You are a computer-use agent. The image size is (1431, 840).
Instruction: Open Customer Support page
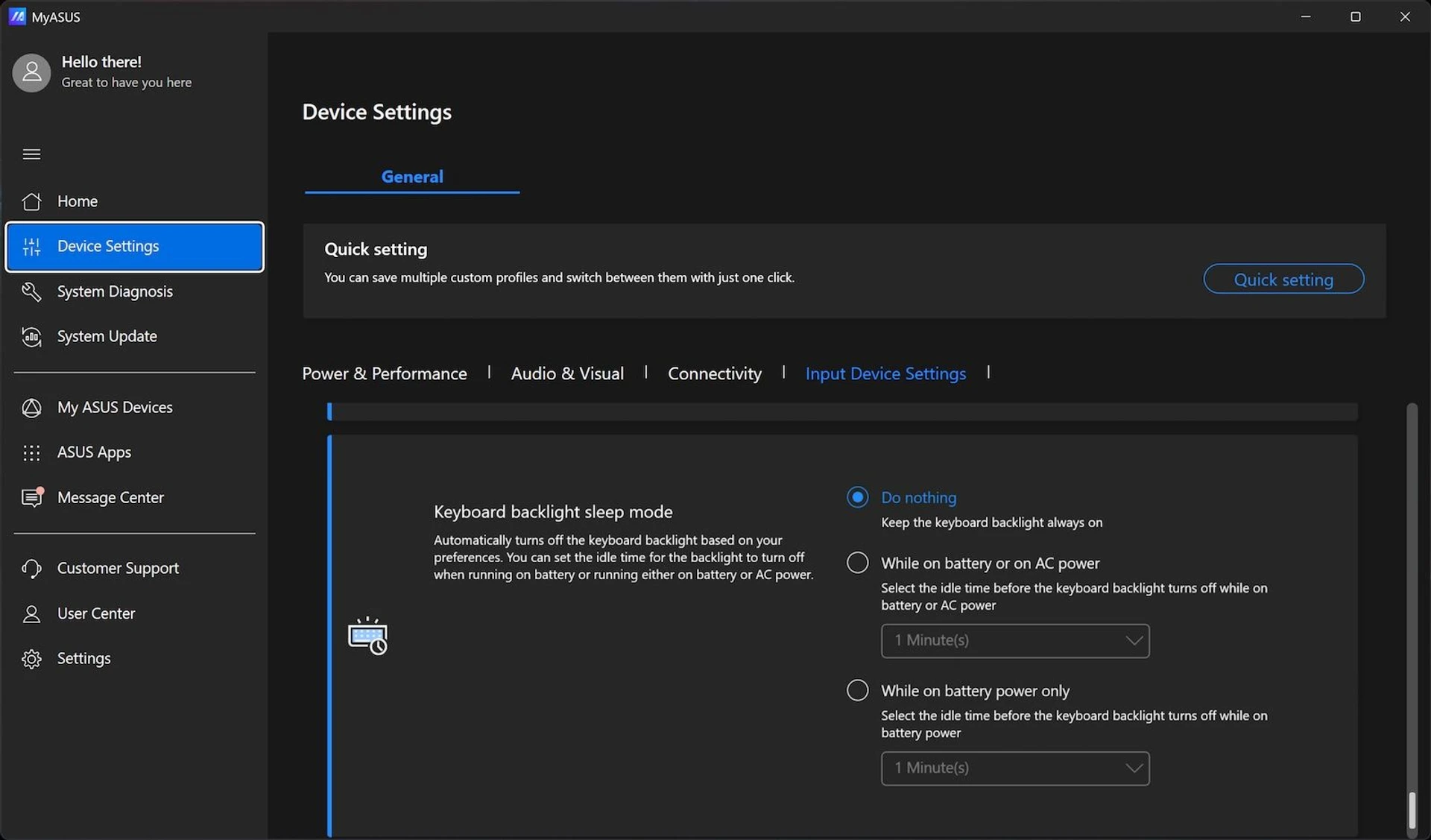[x=134, y=568]
